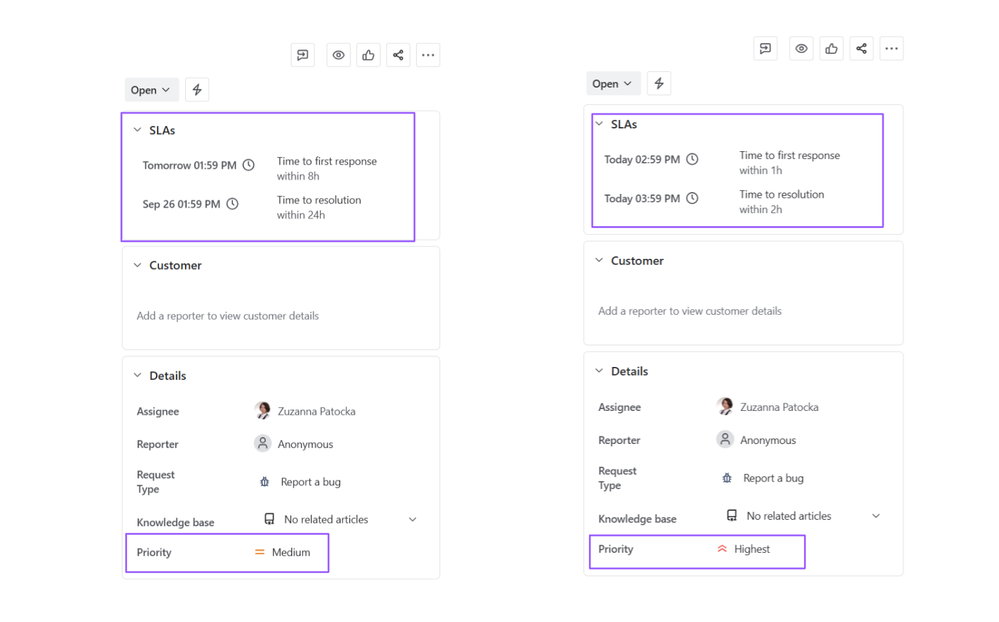Select the Medium priority value
Image resolution: width=999 pixels, height=622 pixels.
291,552
